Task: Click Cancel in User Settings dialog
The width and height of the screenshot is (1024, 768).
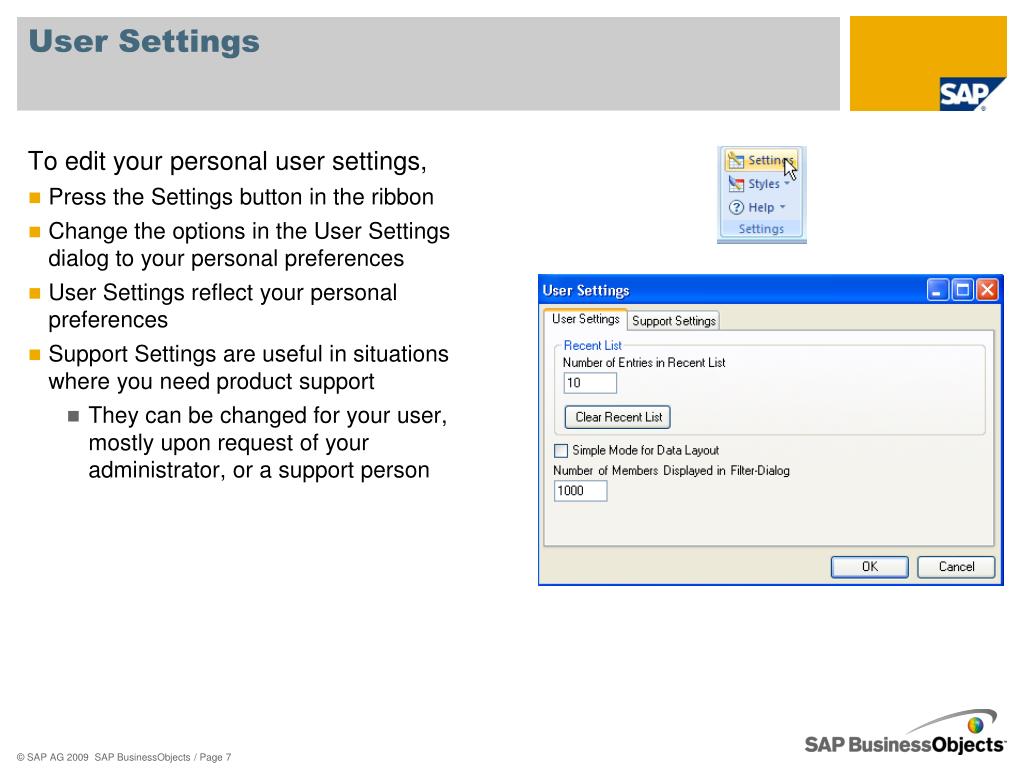Action: 956,567
